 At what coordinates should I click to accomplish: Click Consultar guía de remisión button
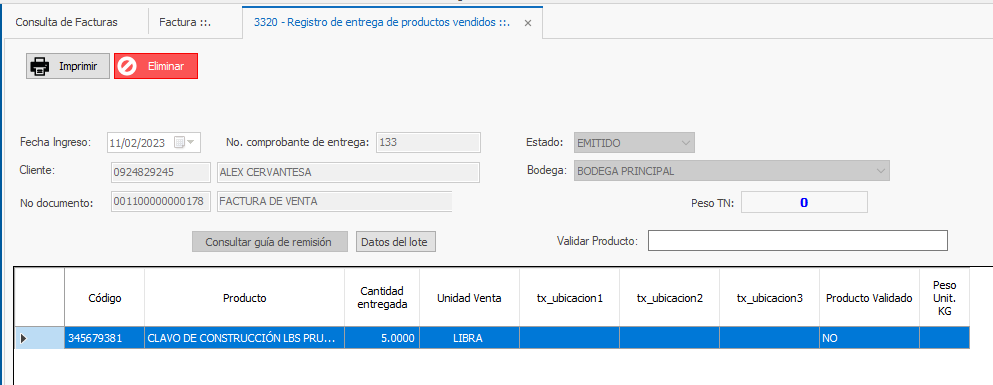pyautogui.click(x=270, y=242)
